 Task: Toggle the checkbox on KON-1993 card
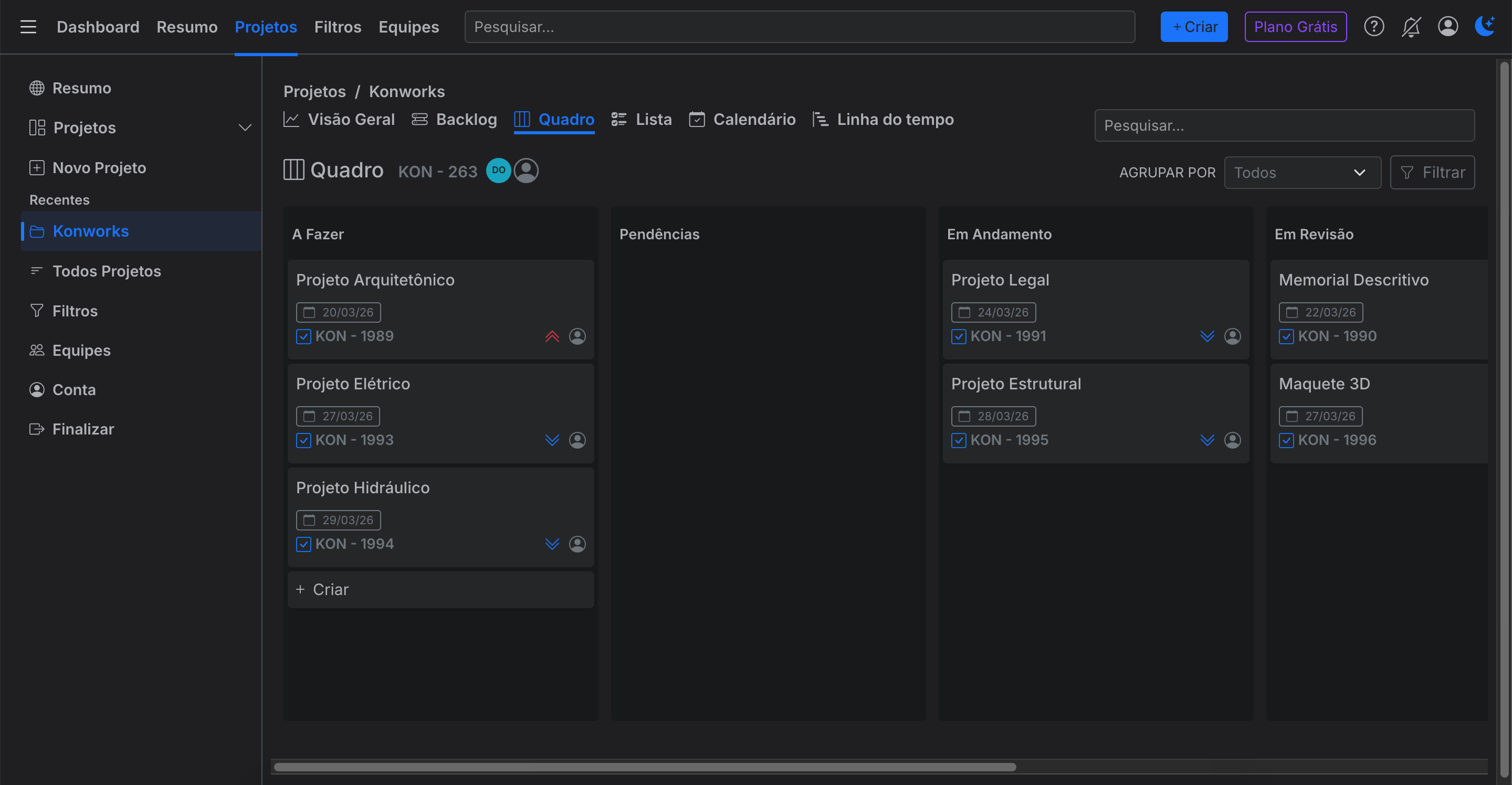[303, 440]
